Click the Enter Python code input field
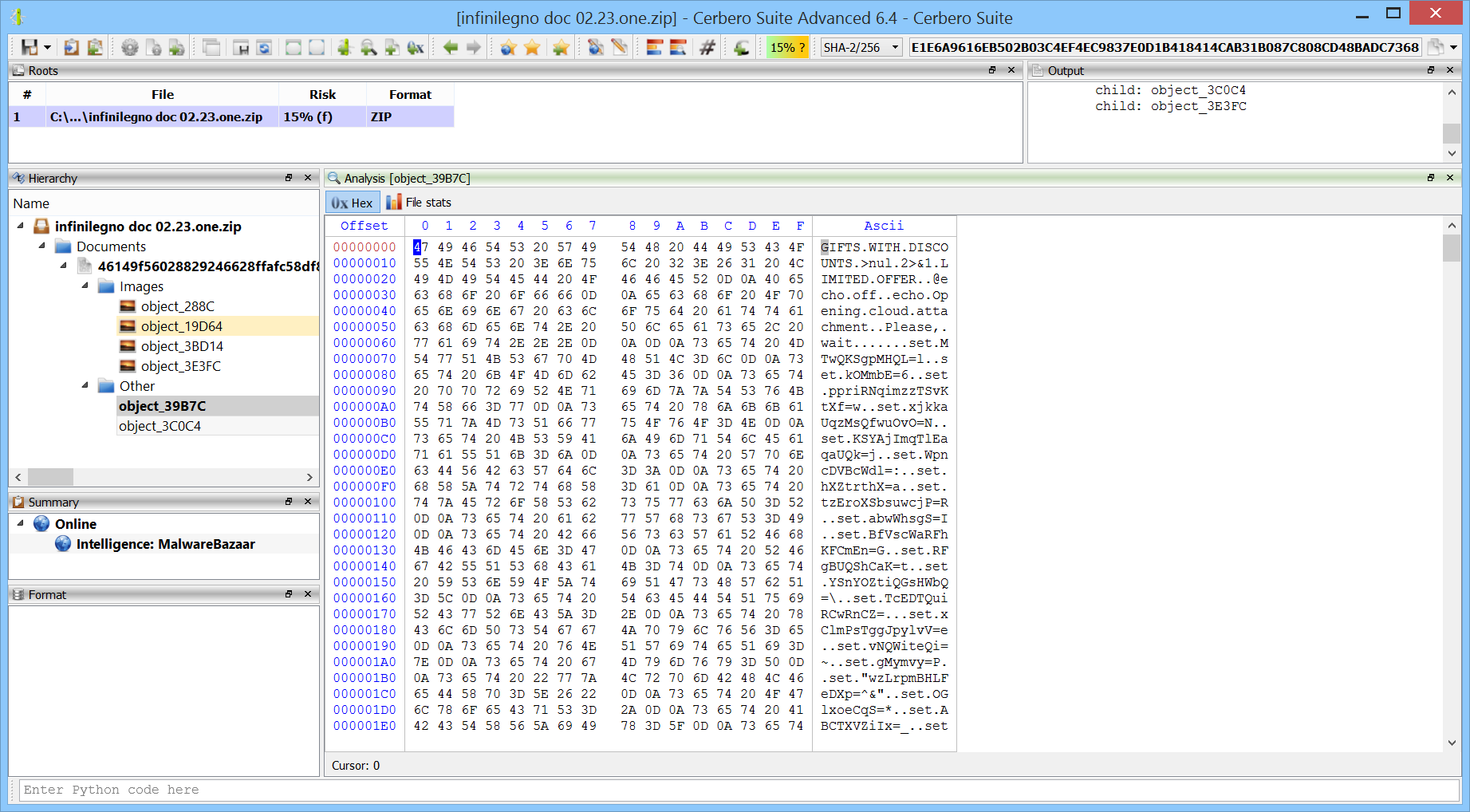 [x=739, y=790]
